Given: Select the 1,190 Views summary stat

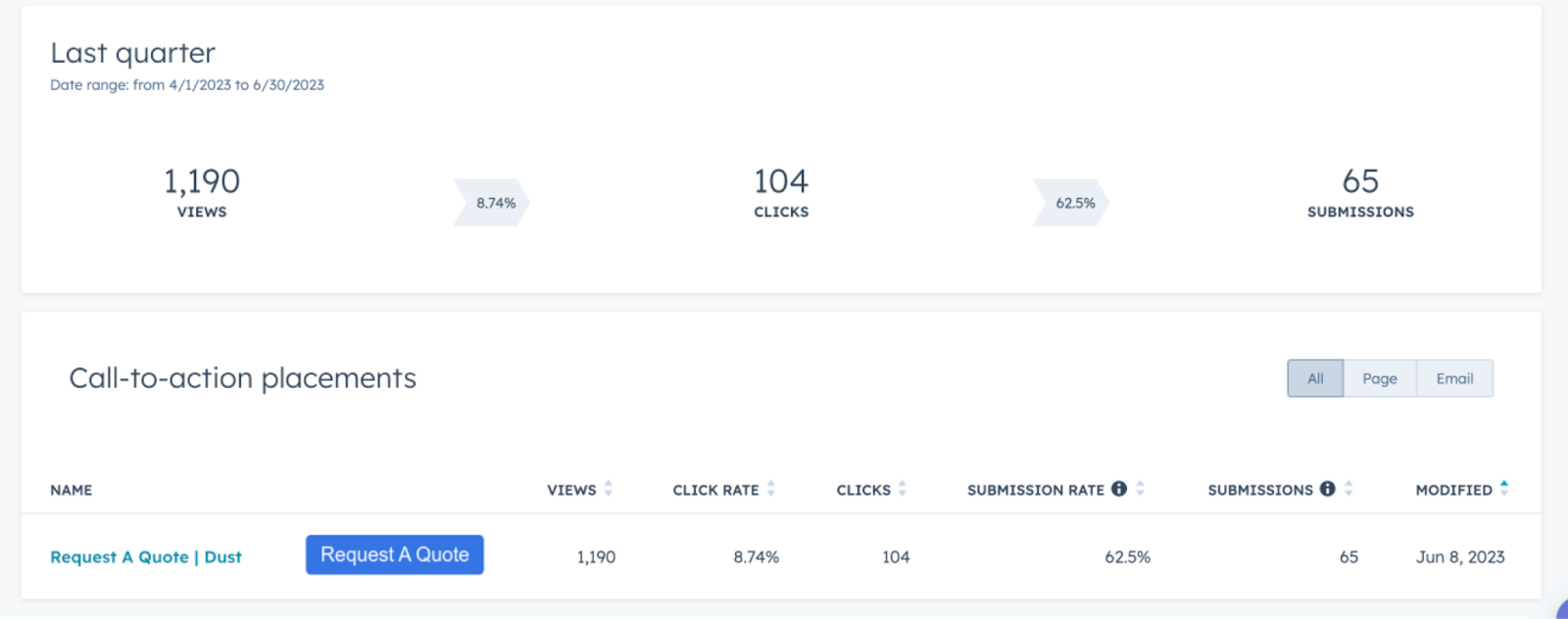Looking at the screenshot, I should 202,192.
